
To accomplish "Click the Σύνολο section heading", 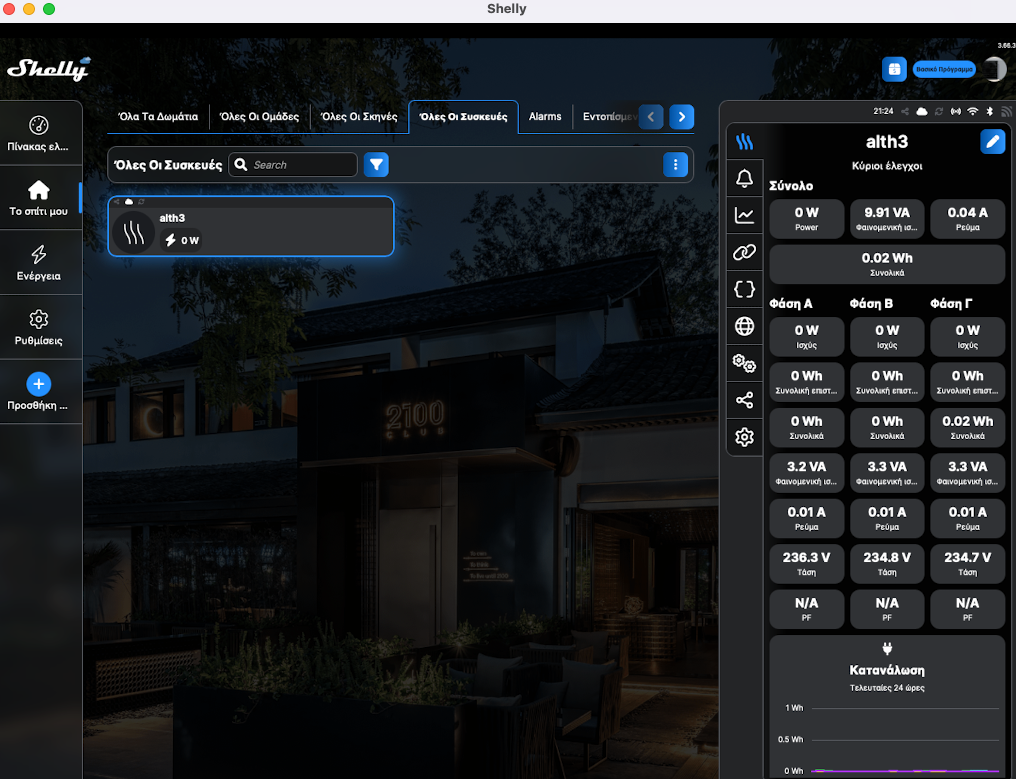I will [791, 186].
